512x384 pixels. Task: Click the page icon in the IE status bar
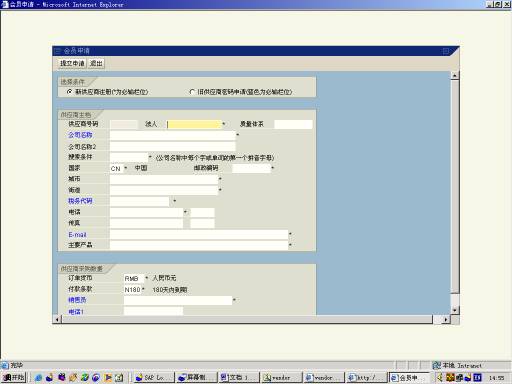click(5, 365)
